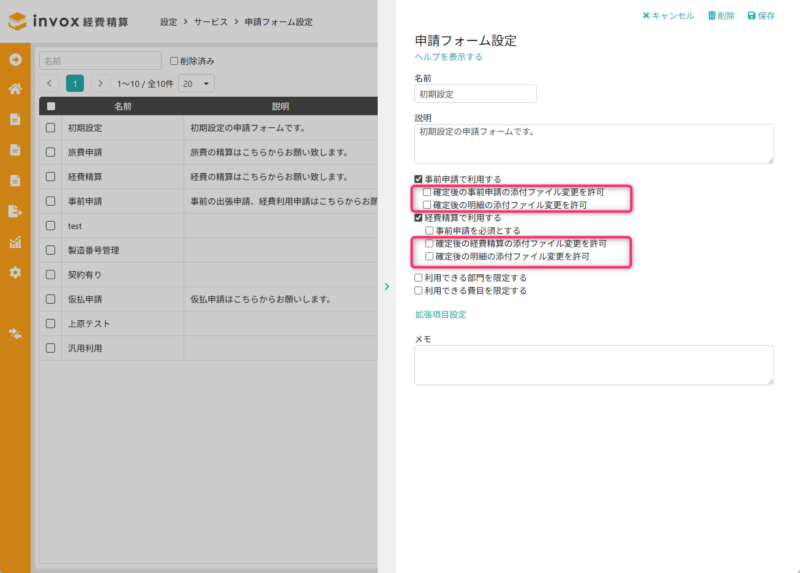Toggle 事前申請で利用する checkbox
Viewport: 800px width, 573px height.
[x=418, y=179]
